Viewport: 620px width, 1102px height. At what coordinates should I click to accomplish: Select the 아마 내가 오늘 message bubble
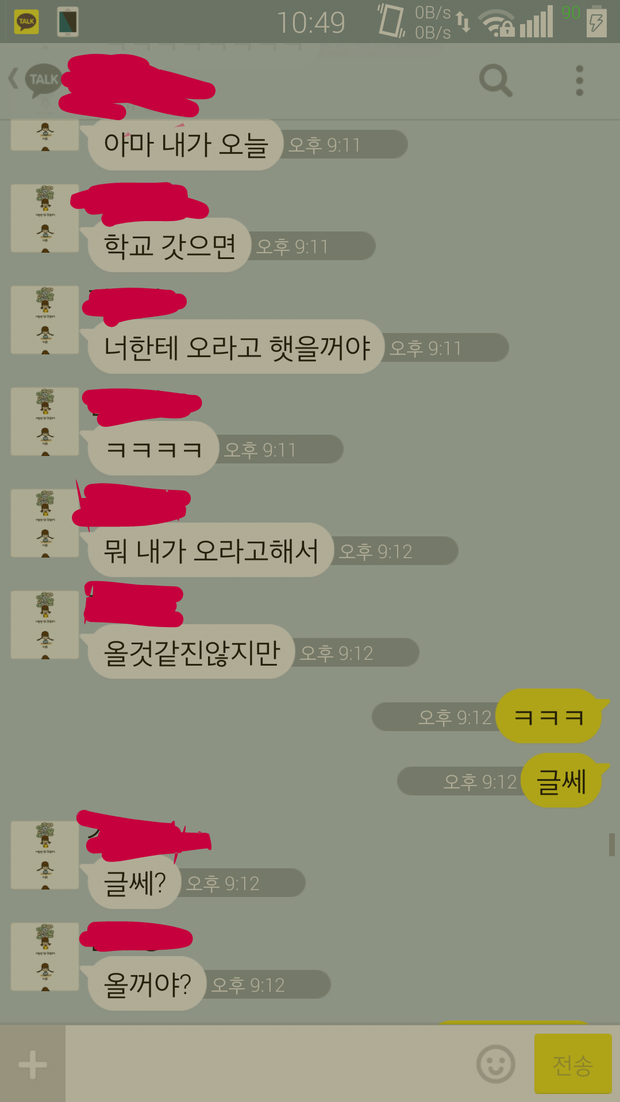pyautogui.click(x=183, y=145)
